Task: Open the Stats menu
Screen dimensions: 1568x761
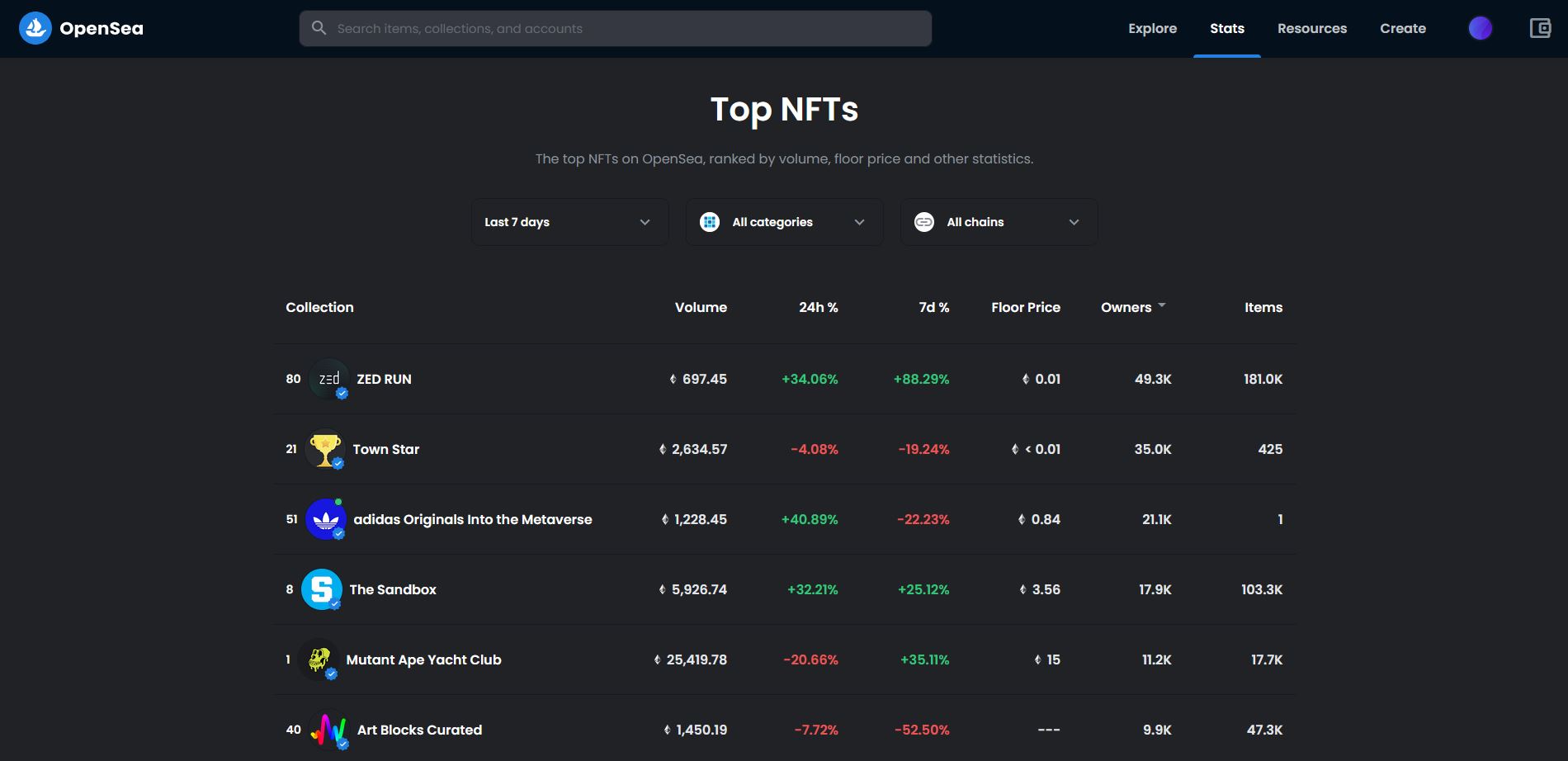Action: [1227, 28]
